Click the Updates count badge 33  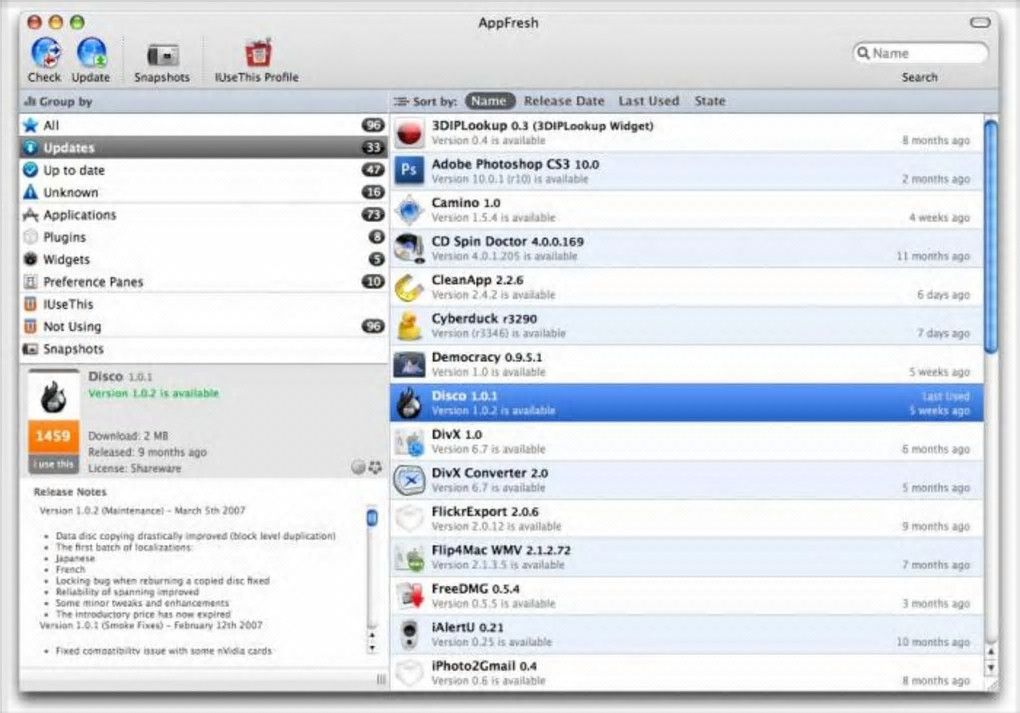373,148
